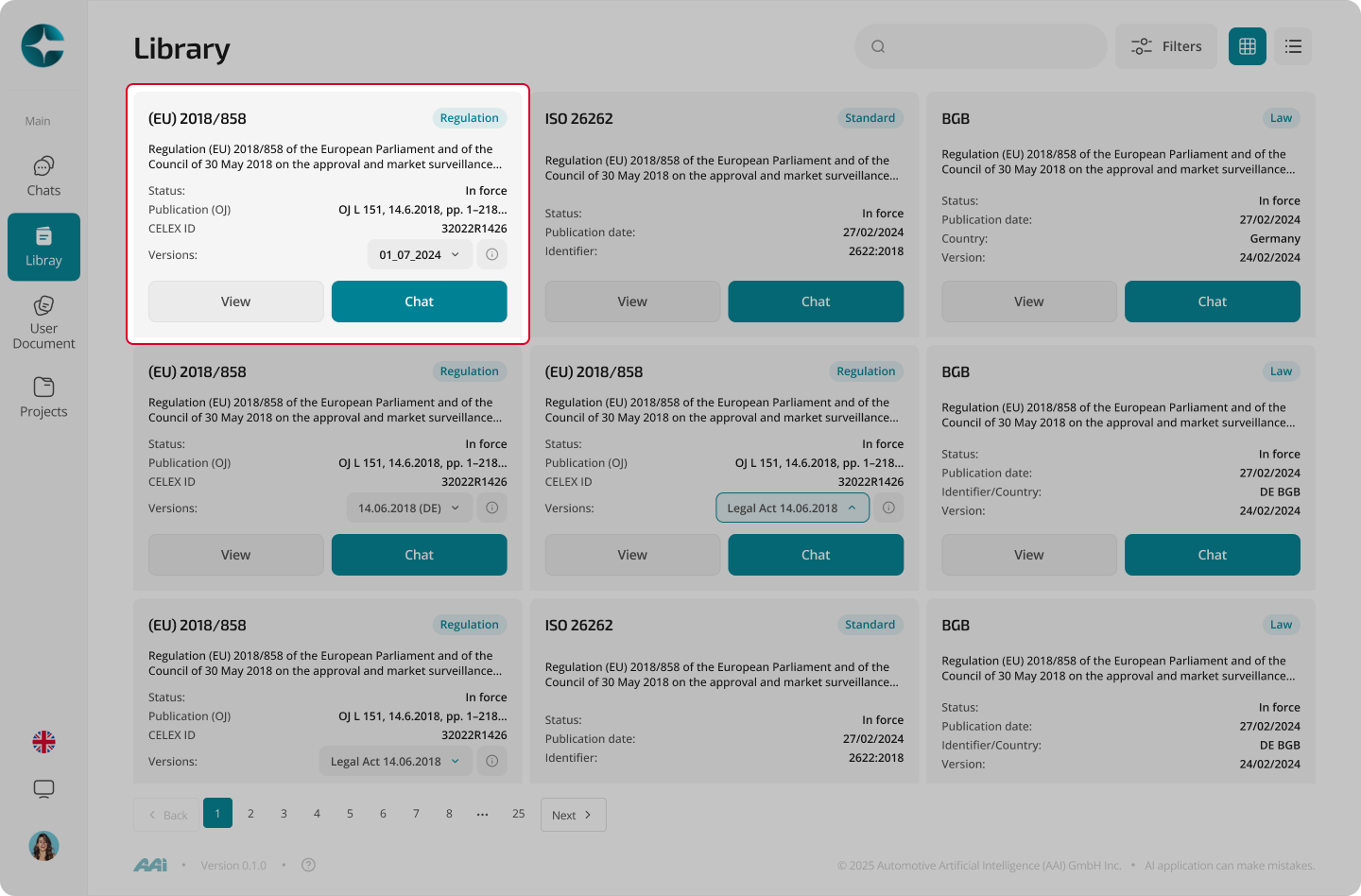The height and width of the screenshot is (896, 1361).
Task: Chat for card with 14.06.2018 (DE) version
Action: [x=420, y=555]
